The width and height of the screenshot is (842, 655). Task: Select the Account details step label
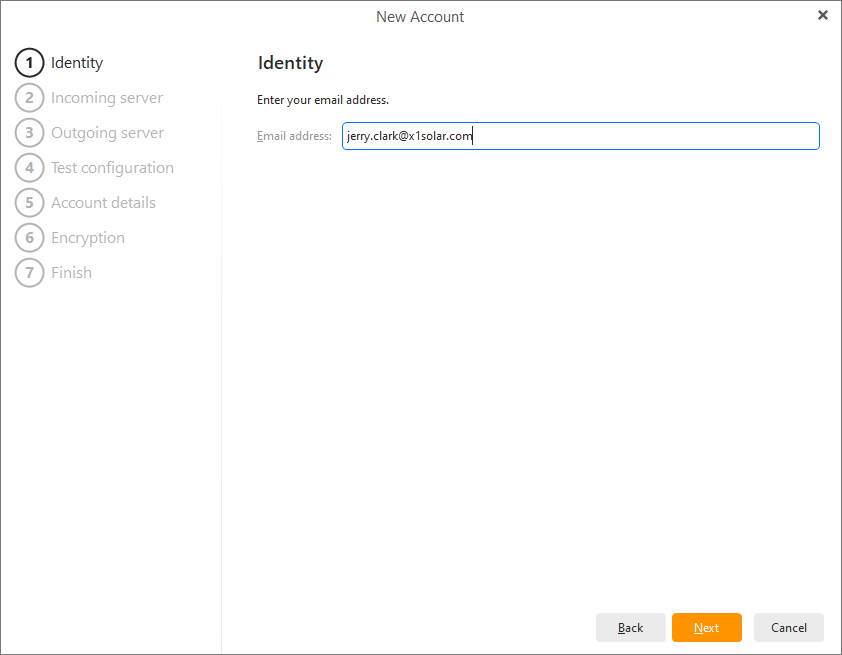[x=103, y=203]
